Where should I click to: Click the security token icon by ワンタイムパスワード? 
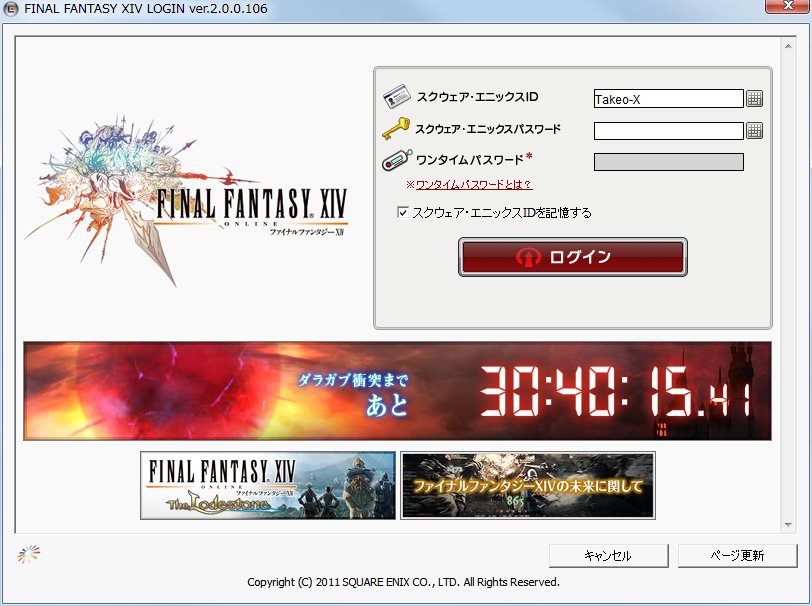397,161
